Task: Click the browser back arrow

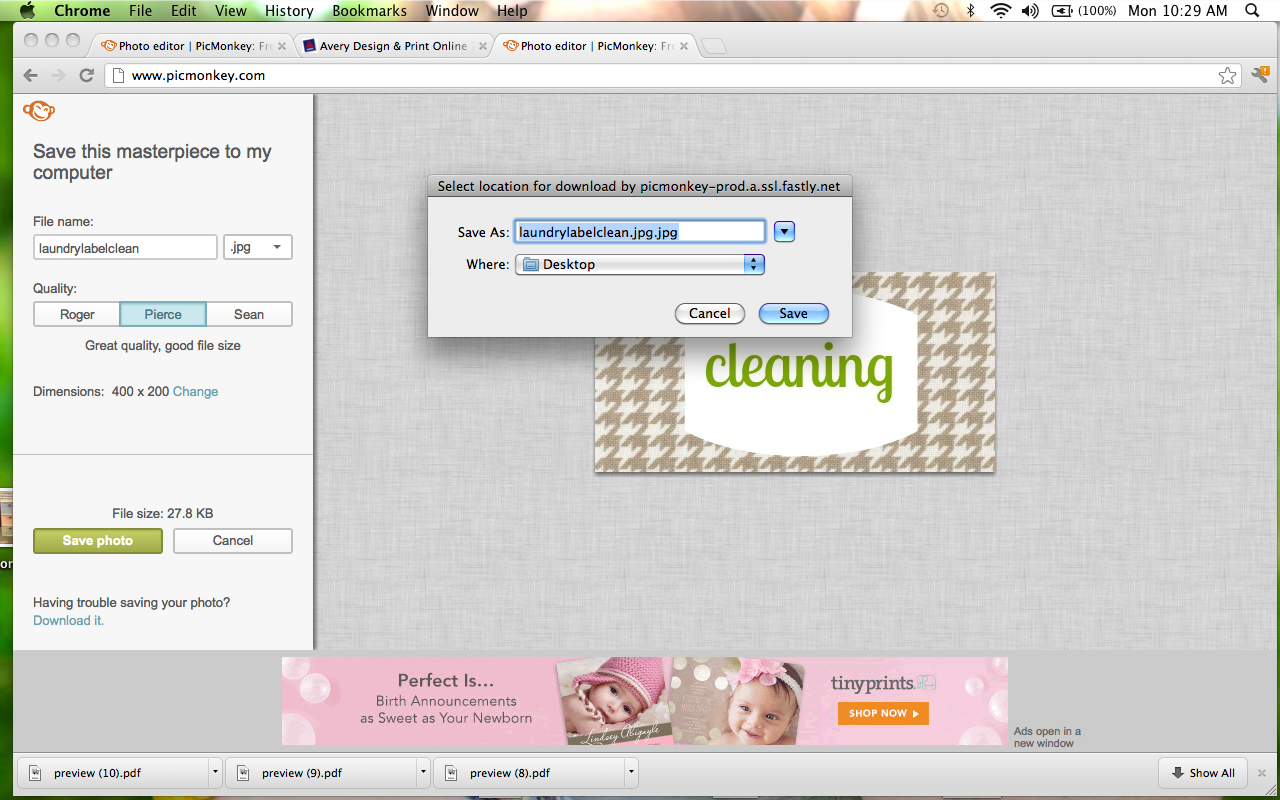Action: click(x=30, y=74)
